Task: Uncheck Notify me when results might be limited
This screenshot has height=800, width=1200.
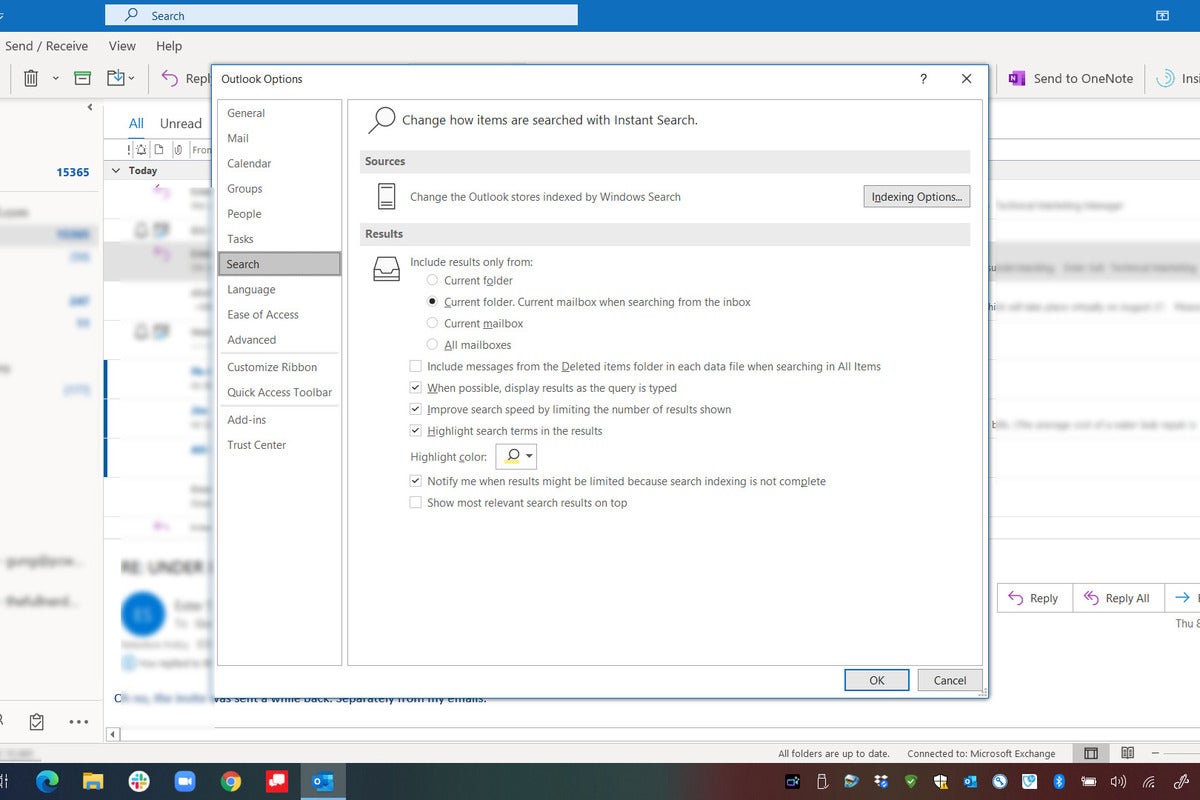Action: pyautogui.click(x=416, y=481)
